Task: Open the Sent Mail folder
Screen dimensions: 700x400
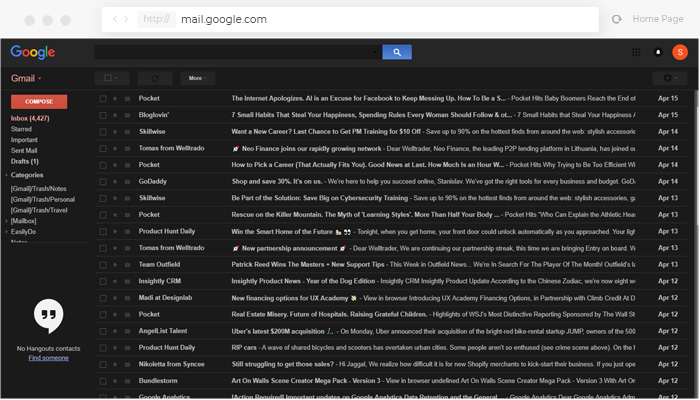Action: [24, 150]
